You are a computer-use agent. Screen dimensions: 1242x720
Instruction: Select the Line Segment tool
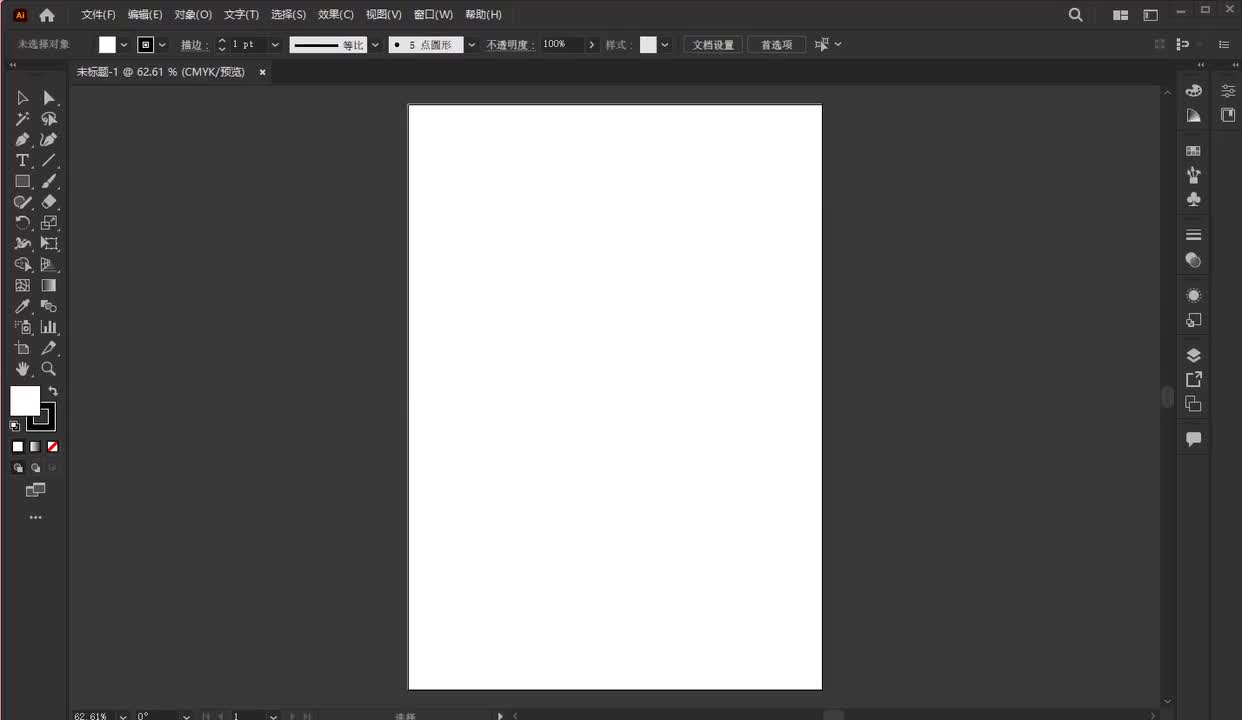(49, 161)
